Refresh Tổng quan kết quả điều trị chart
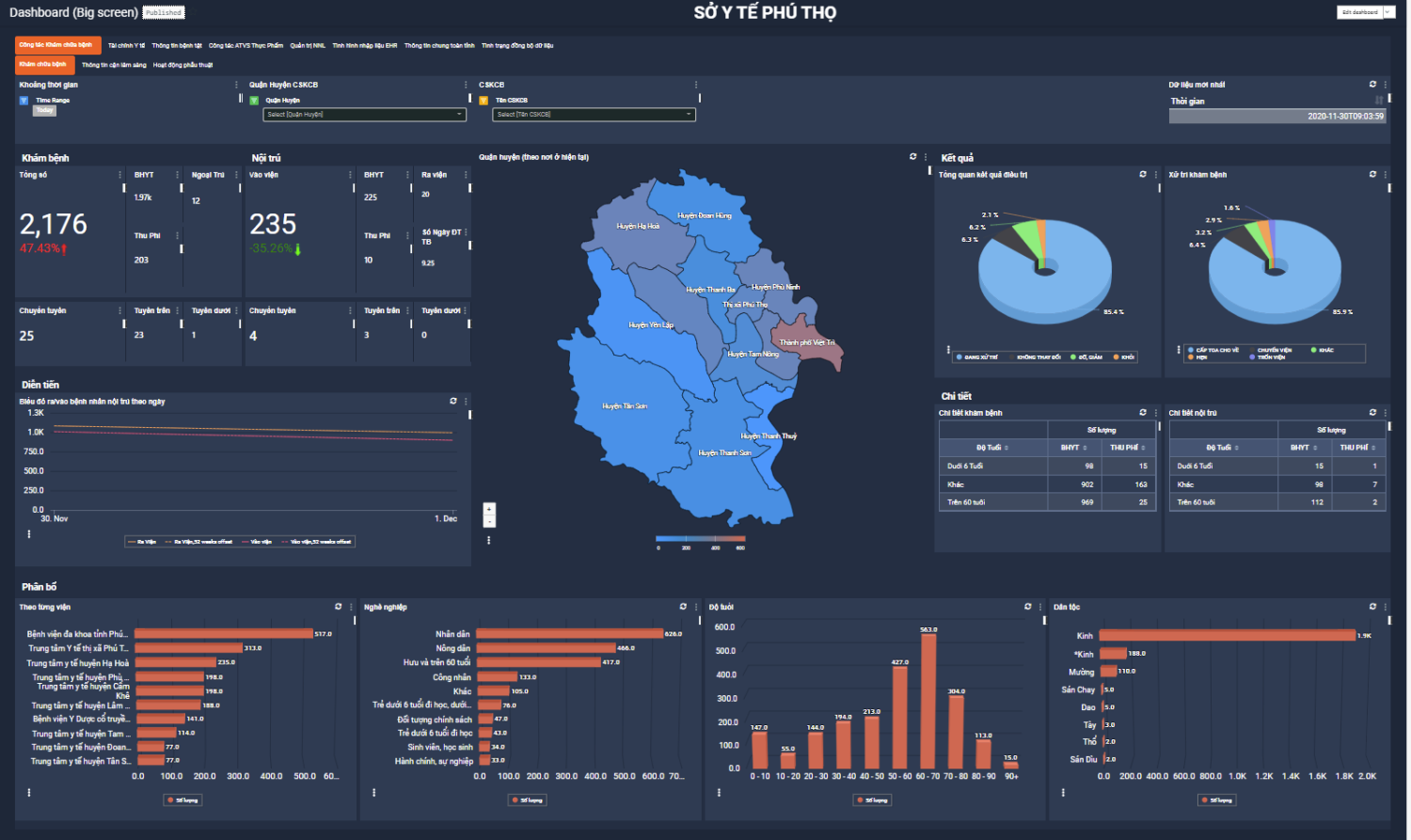Screen dimensions: 1411x840 point(1143,174)
